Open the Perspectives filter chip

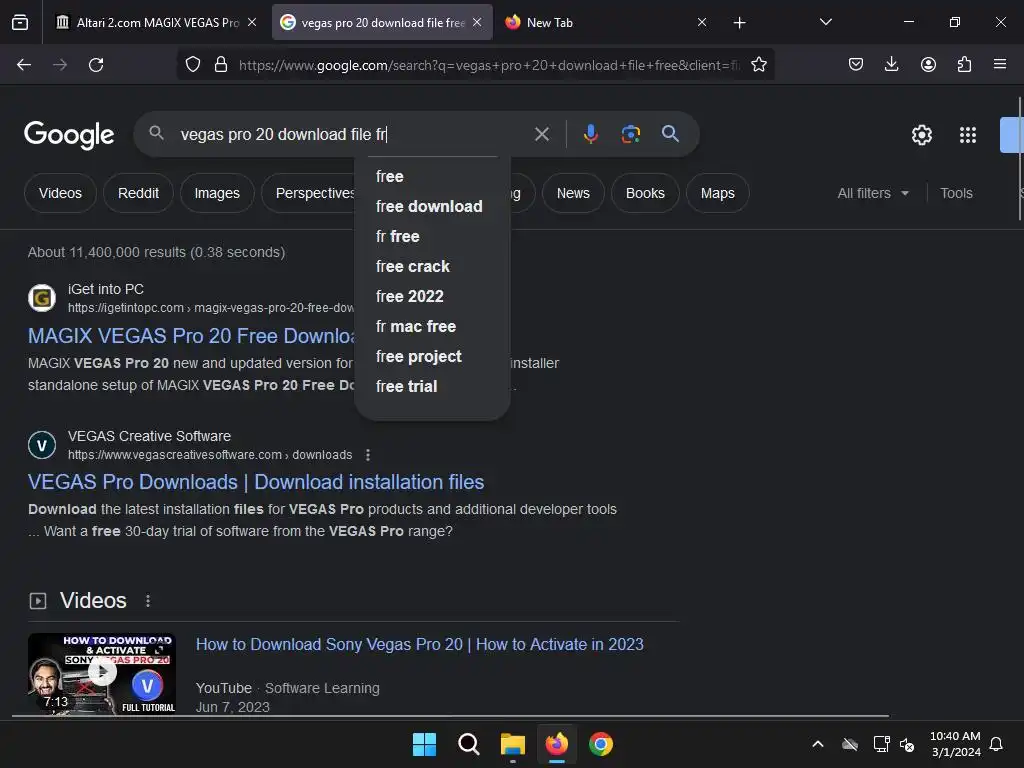tap(309, 193)
